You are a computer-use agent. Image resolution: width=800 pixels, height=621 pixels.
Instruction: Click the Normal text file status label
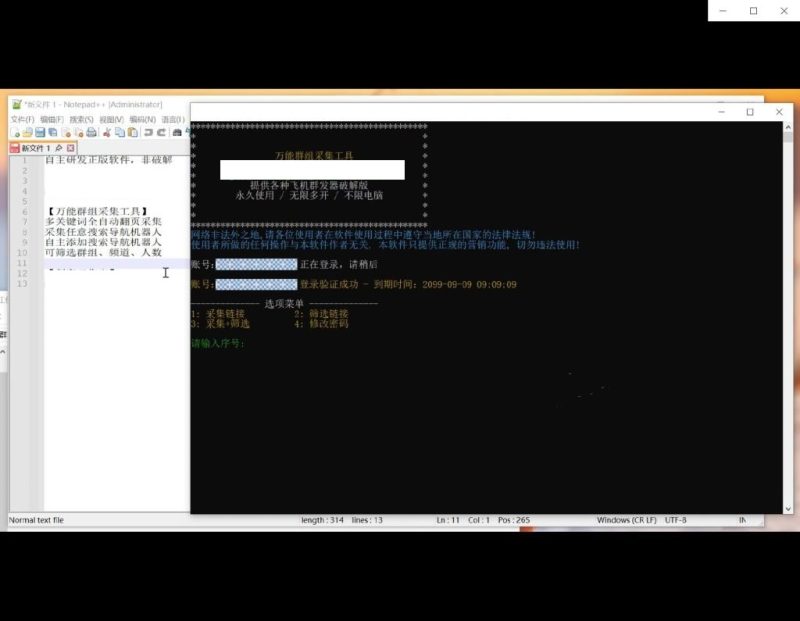pos(35,520)
